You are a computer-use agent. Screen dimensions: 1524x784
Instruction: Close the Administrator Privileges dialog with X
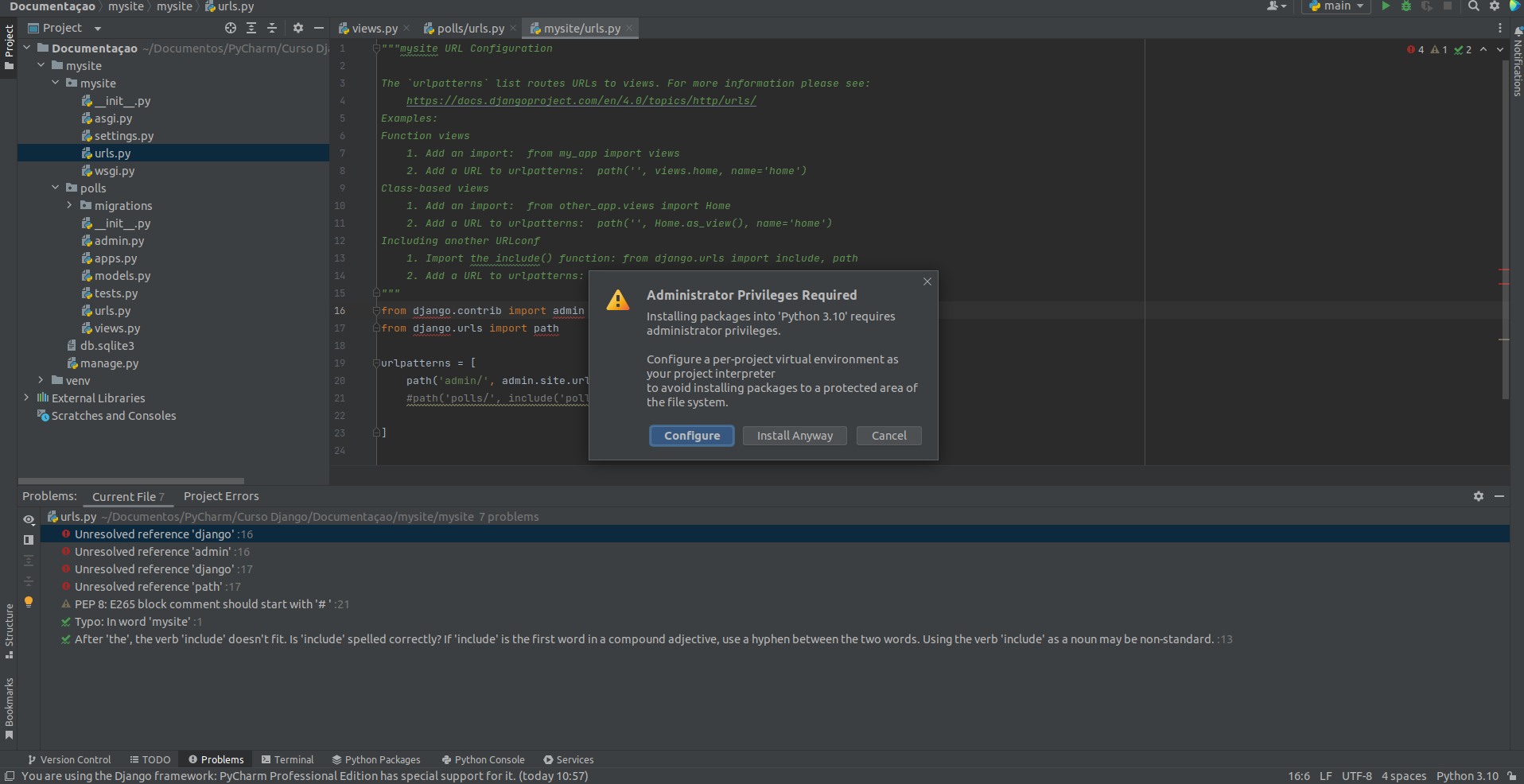[x=927, y=281]
